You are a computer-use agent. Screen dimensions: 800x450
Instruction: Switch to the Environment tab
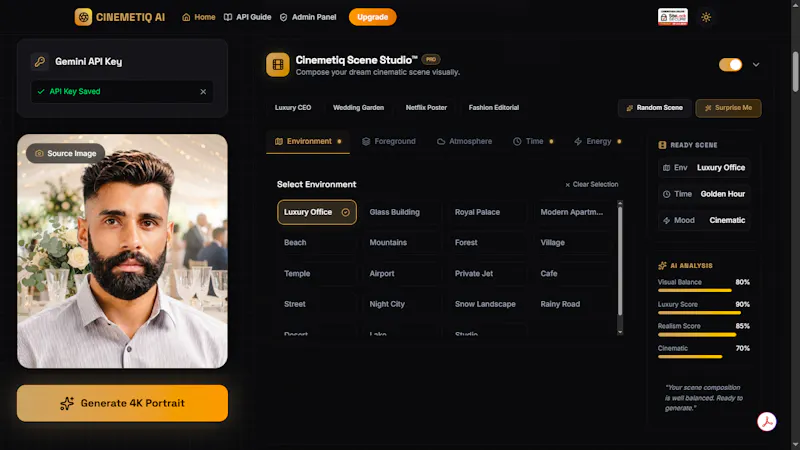pos(308,141)
